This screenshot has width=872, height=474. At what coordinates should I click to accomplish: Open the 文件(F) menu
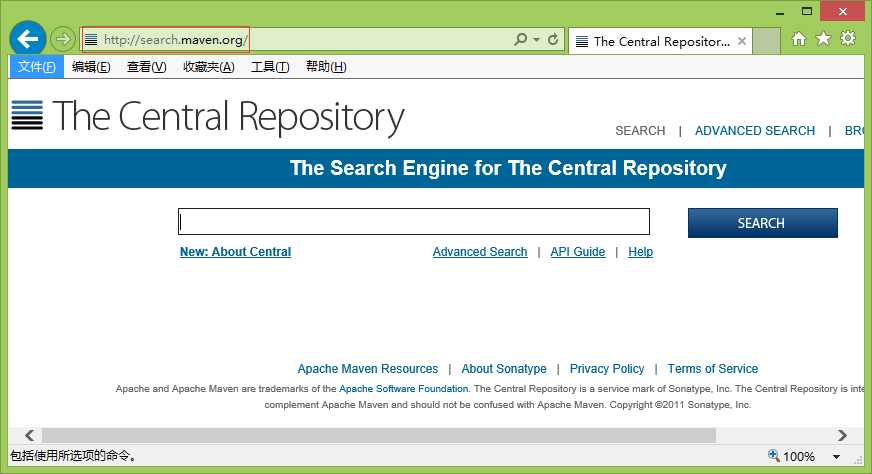[37, 67]
